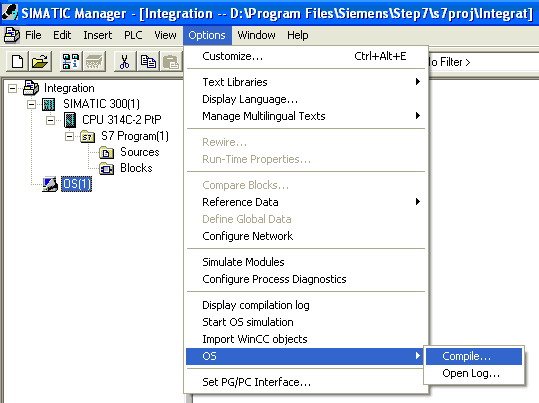Viewport: 539px width, 403px height.
Task: Open the Text Libraries submenu
Action: (306, 82)
